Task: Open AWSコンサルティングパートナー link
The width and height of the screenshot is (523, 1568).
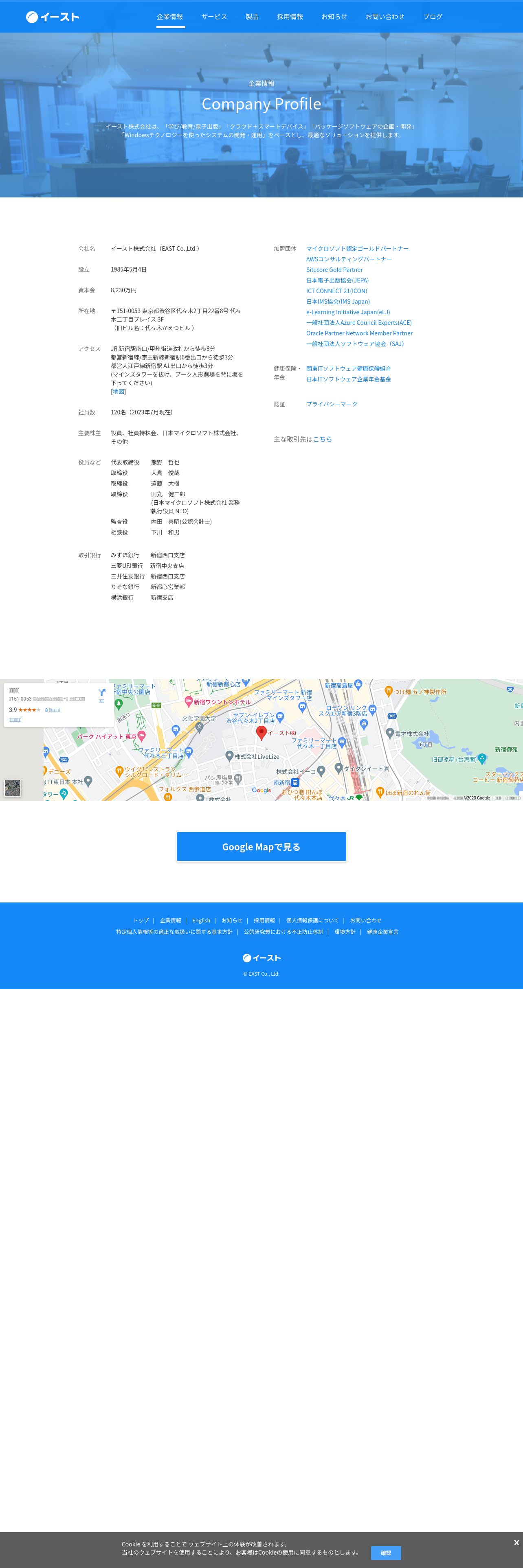Action: pyautogui.click(x=349, y=259)
